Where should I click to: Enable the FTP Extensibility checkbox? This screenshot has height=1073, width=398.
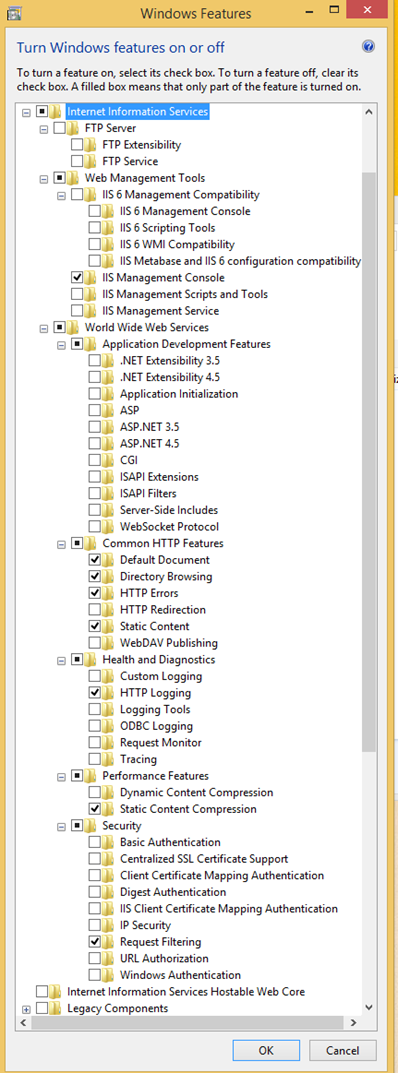point(77,145)
